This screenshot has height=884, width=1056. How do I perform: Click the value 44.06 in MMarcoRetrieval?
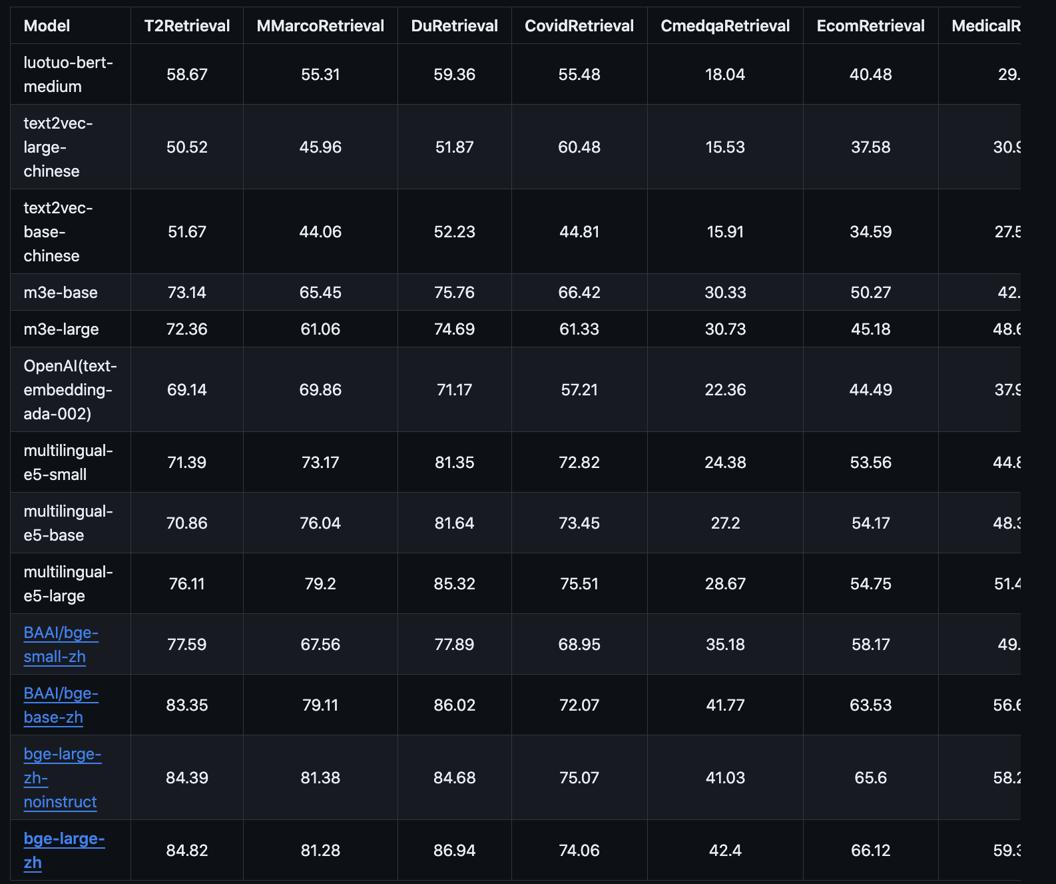pos(320,232)
